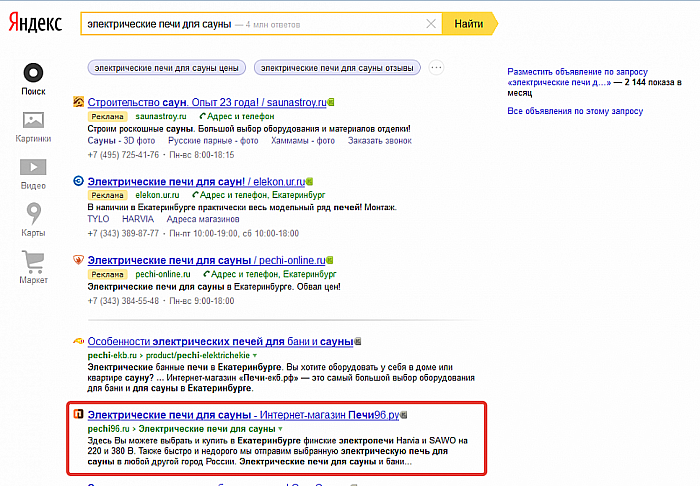Click the gray badge after Особенности result title
The width and height of the screenshot is (700, 486).
click(x=358, y=341)
